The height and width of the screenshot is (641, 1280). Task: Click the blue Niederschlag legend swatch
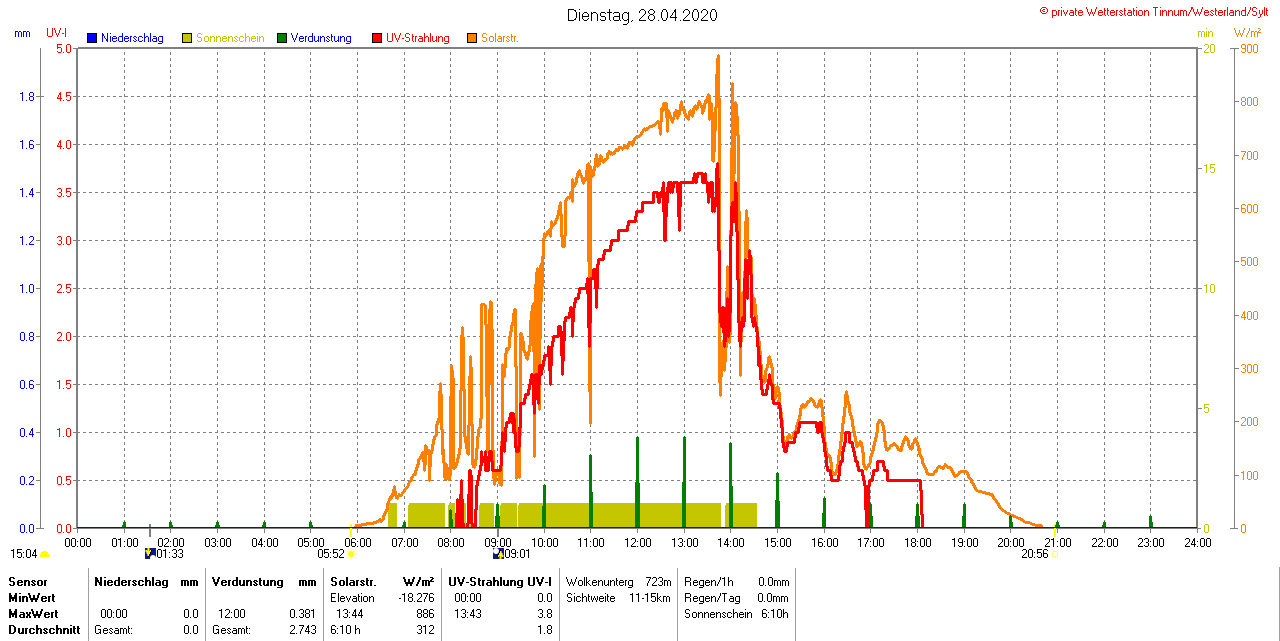coord(92,38)
